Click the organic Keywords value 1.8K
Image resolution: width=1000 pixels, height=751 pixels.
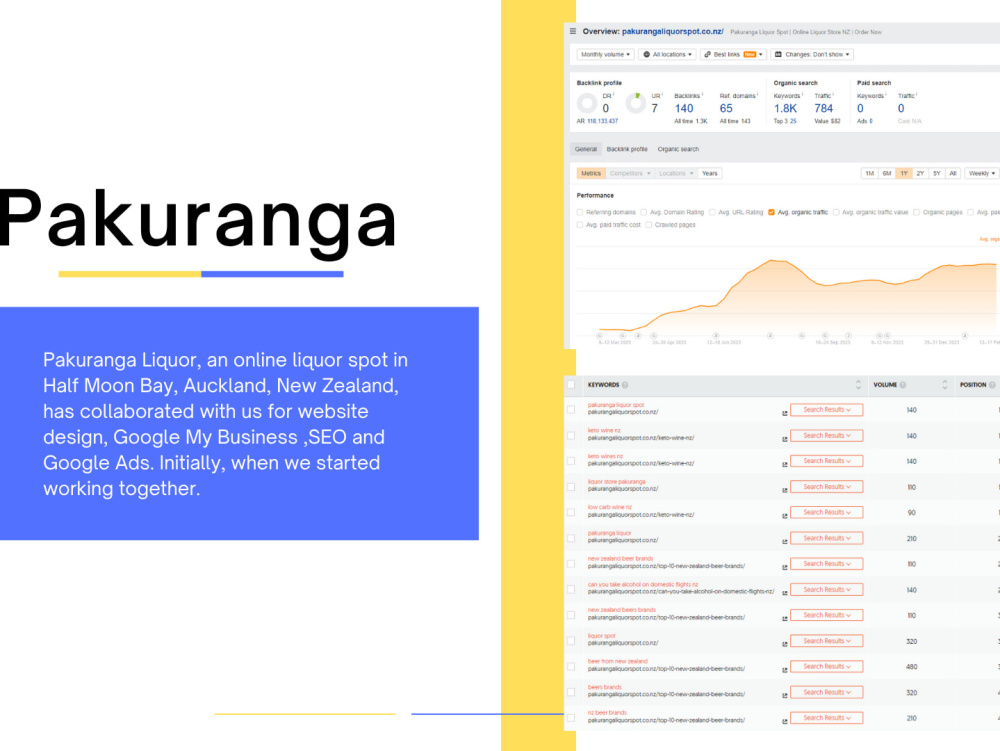[785, 108]
